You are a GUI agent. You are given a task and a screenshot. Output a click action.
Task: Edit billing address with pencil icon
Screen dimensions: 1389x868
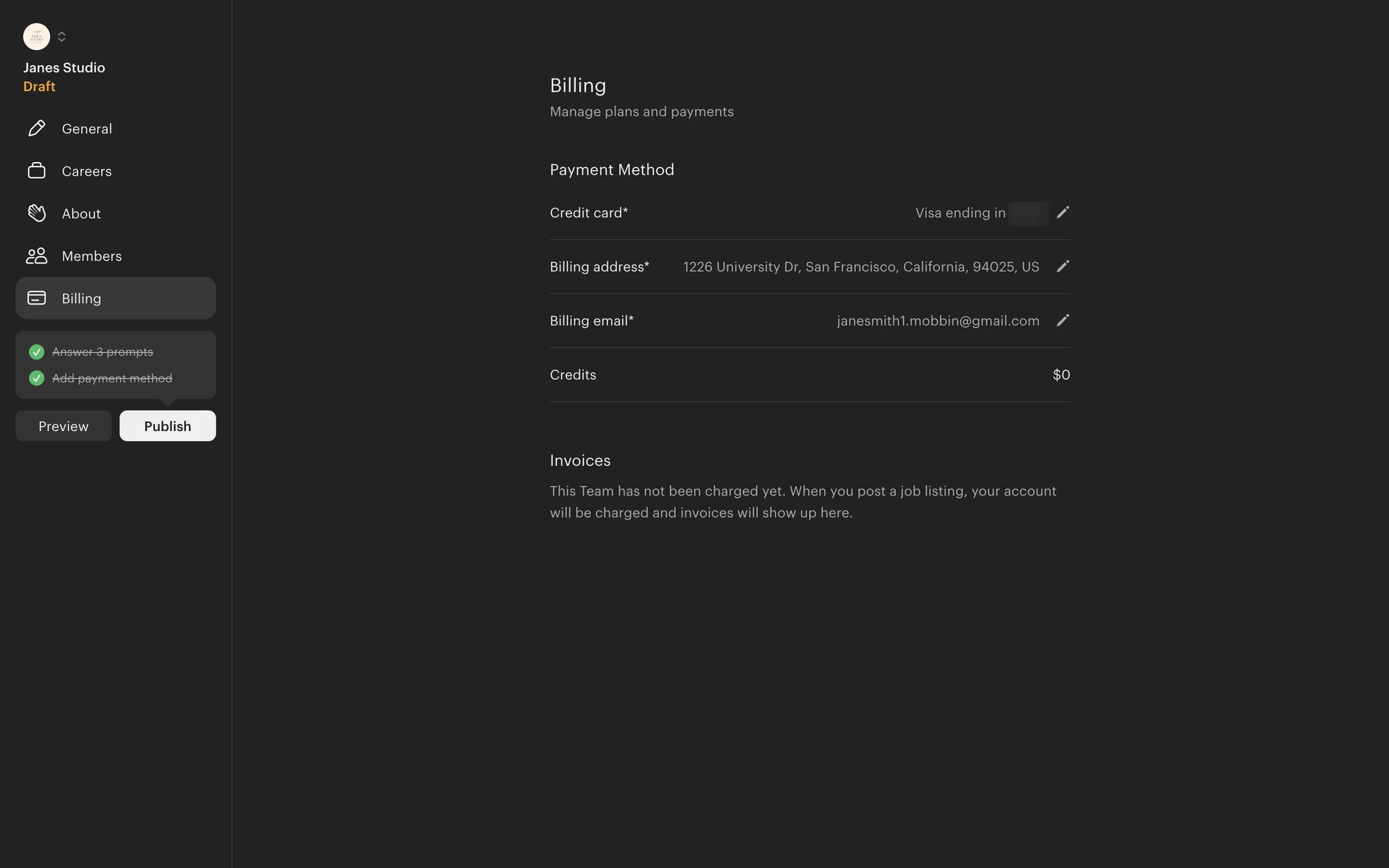click(1062, 267)
